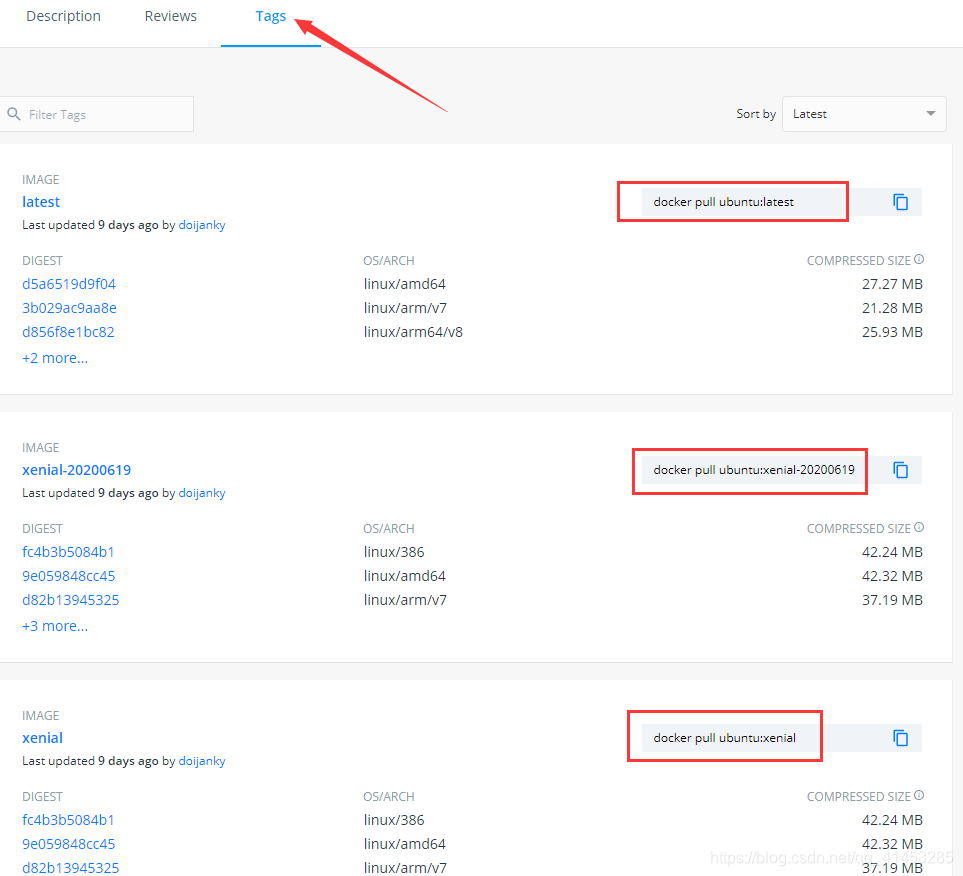Switch to the Description tab
Viewport: 963px width, 876px height.
63,16
